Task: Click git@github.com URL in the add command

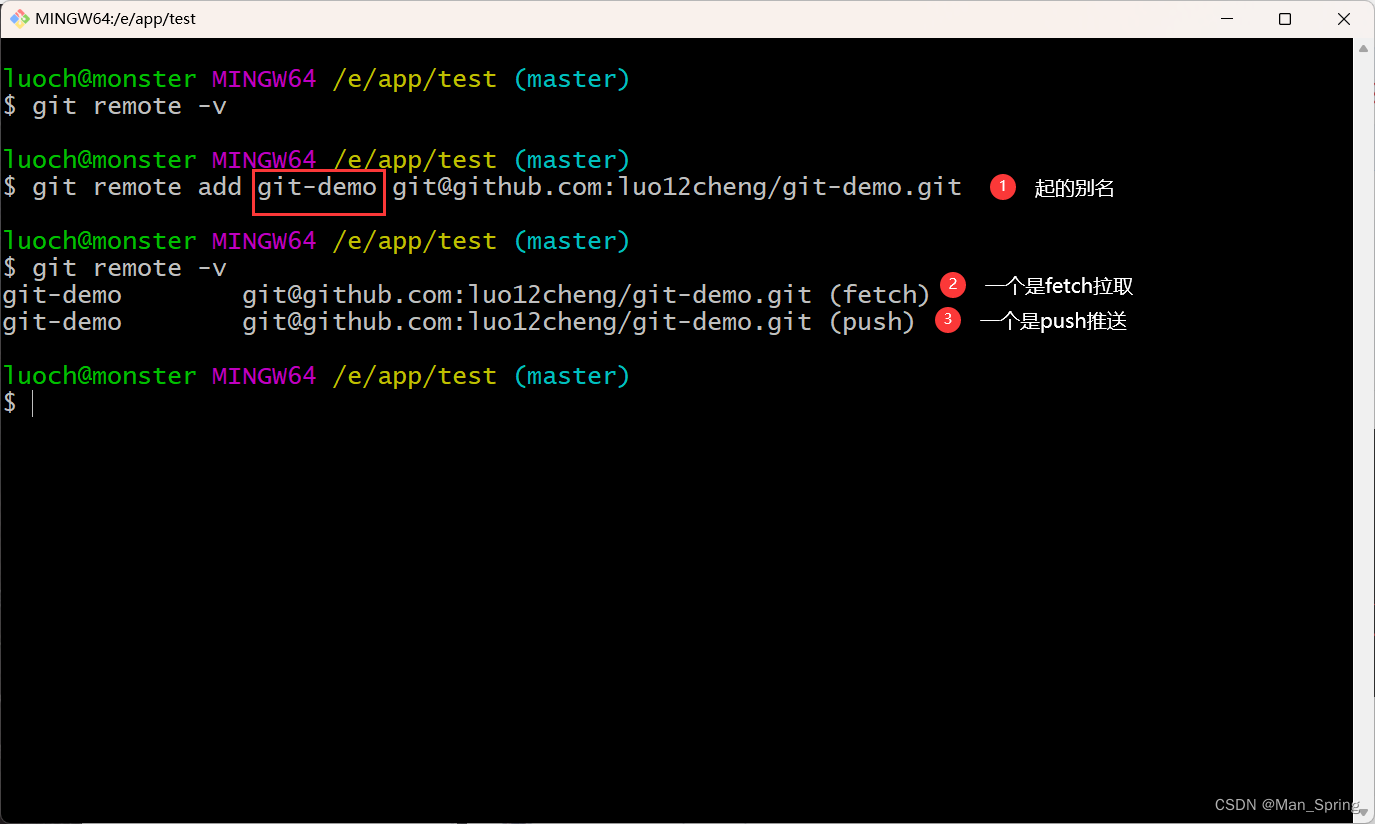Action: [x=677, y=187]
